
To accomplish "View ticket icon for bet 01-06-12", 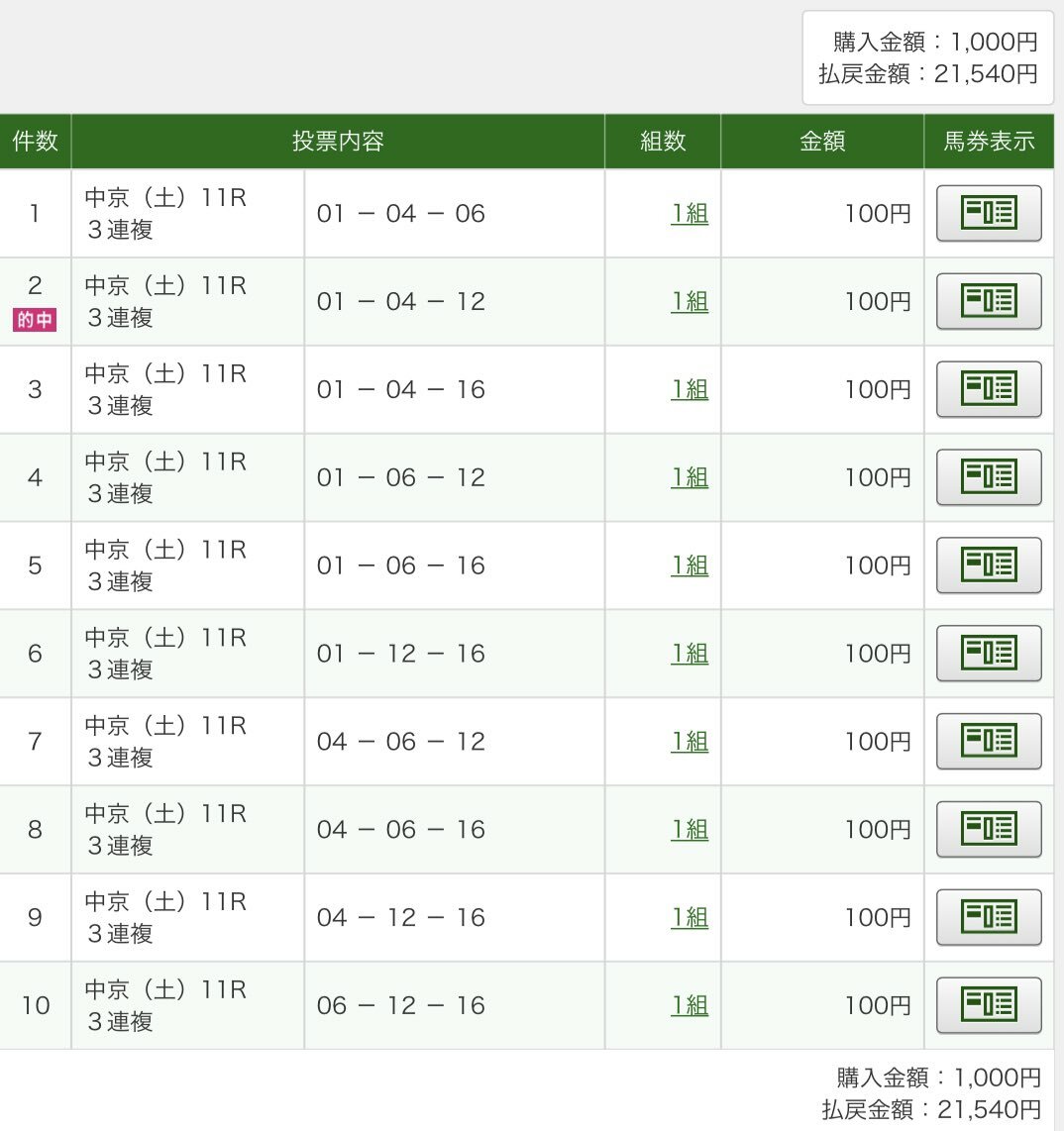I will tap(989, 476).
